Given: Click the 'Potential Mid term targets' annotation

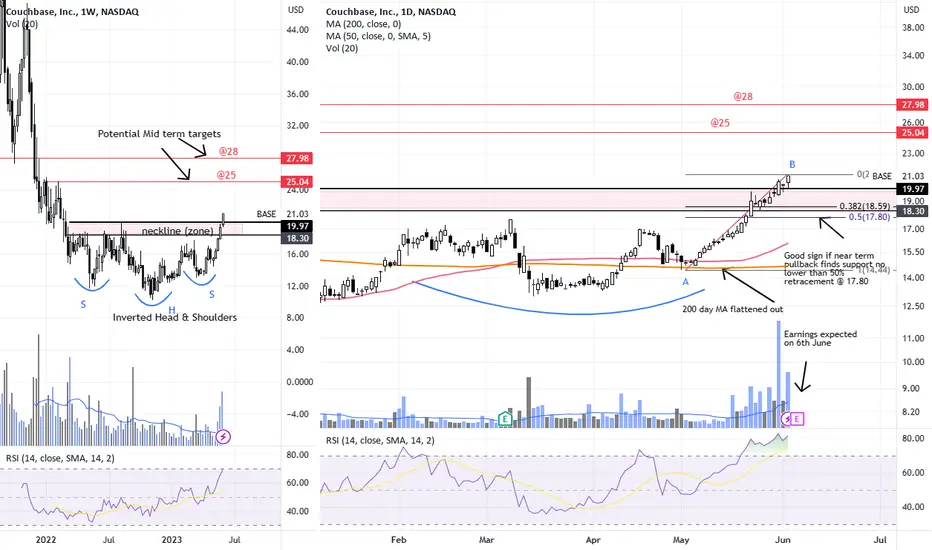Looking at the screenshot, I should tap(159, 134).
